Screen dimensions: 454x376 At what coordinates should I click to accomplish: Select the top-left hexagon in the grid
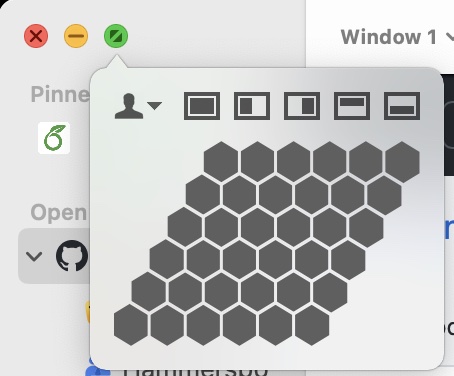pyautogui.click(x=221, y=162)
